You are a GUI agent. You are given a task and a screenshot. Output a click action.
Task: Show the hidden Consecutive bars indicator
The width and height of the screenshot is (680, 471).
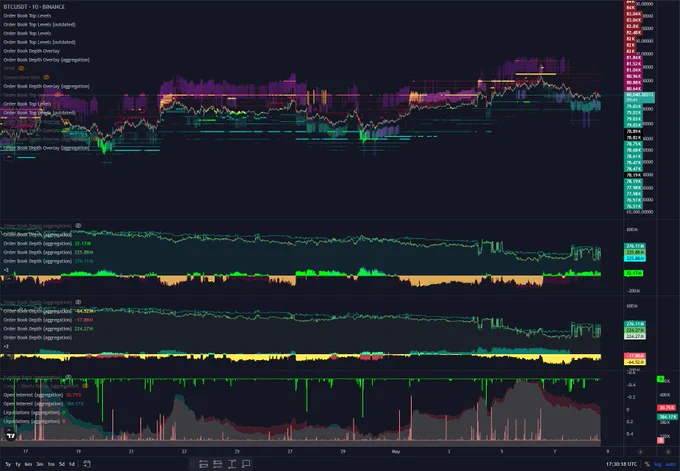46,77
